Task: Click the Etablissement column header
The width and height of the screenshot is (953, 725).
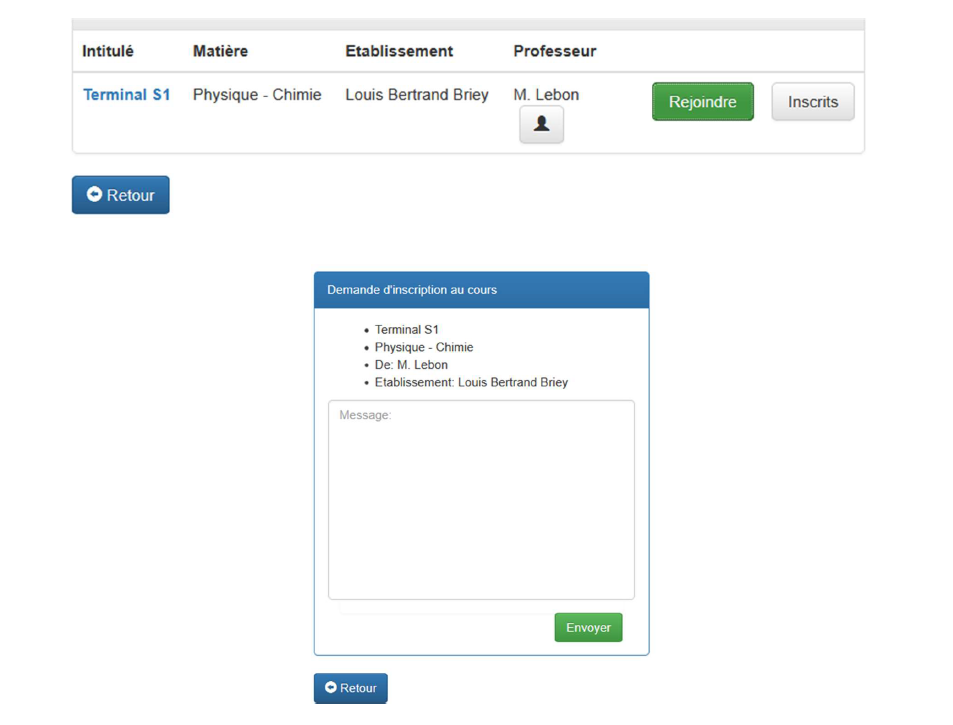Action: [399, 51]
